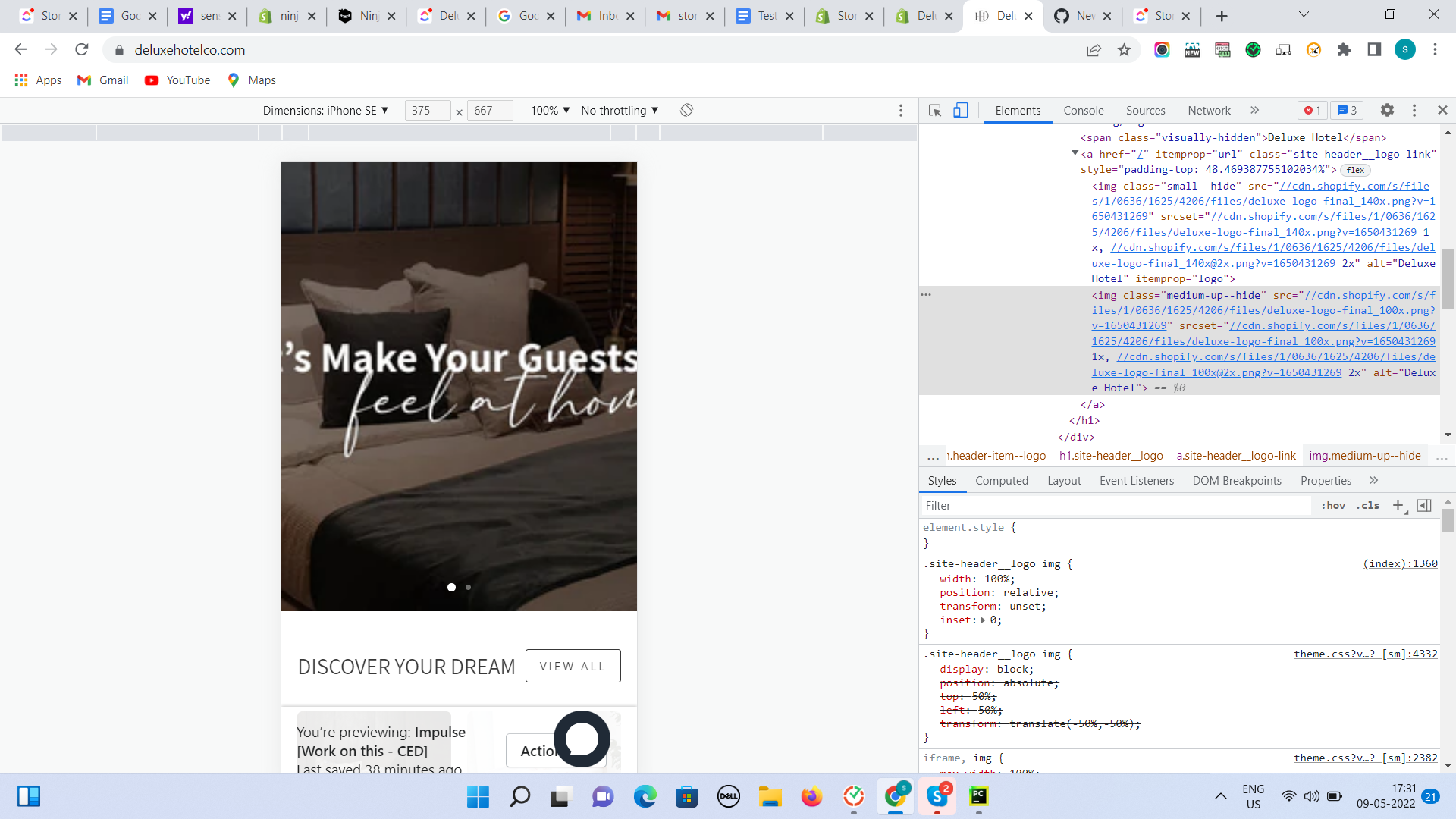The height and width of the screenshot is (819, 1456).
Task: Click the styles Filter input field
Action: tap(1115, 506)
